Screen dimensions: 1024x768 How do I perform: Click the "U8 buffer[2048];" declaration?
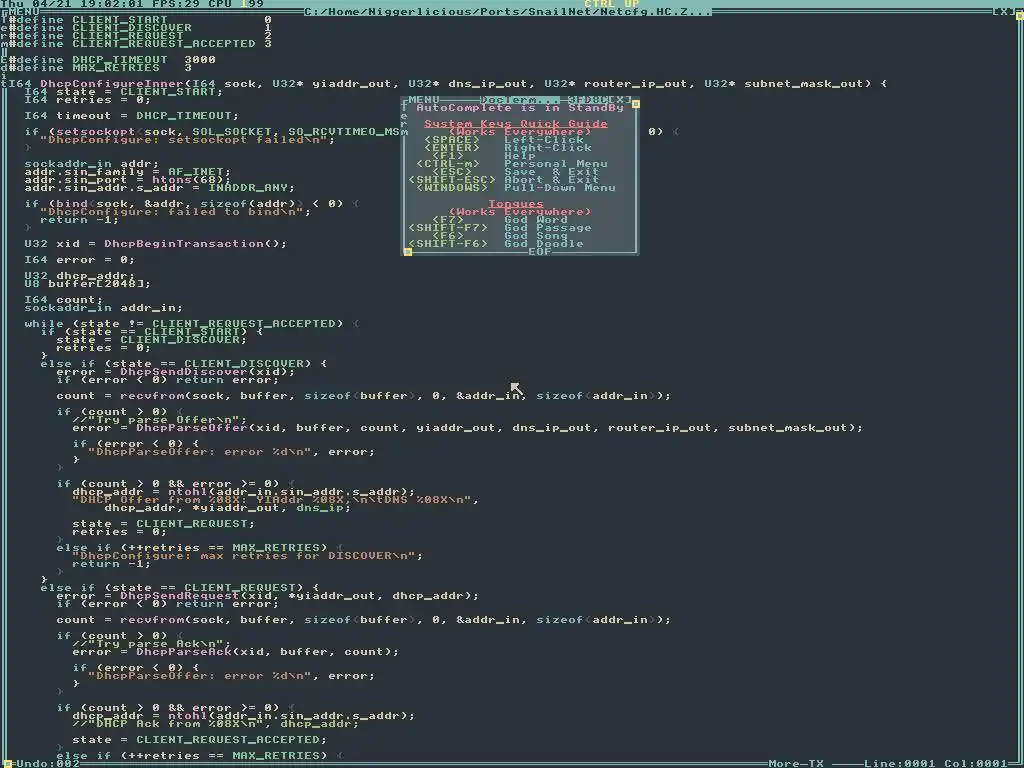88,283
